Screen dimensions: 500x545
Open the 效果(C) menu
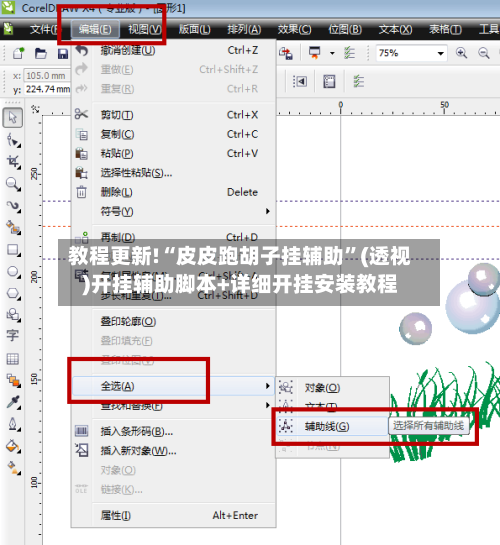tap(294, 29)
